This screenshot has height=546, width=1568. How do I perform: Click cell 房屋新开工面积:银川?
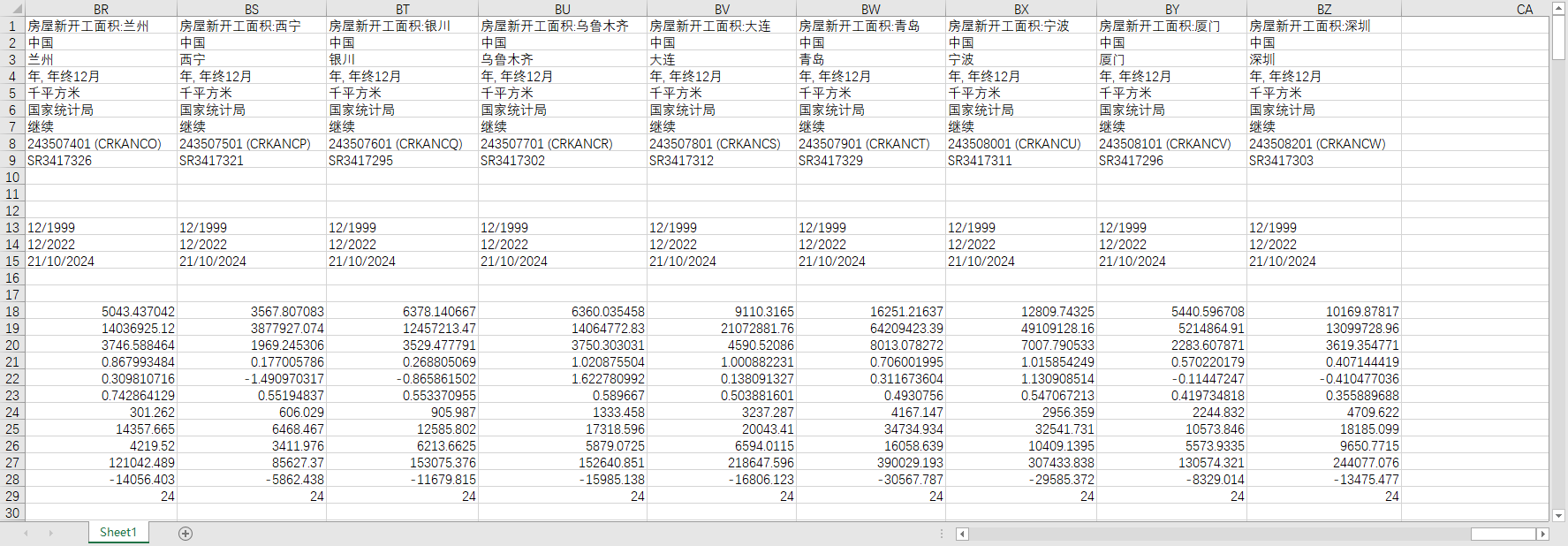[x=403, y=26]
